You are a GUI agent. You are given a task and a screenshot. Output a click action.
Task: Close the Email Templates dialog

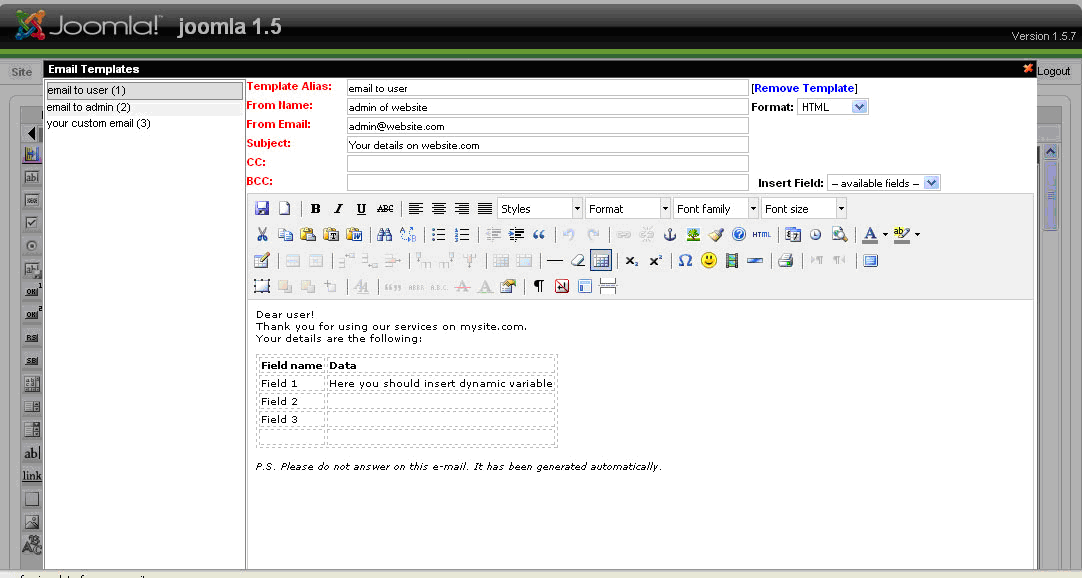[x=1027, y=68]
